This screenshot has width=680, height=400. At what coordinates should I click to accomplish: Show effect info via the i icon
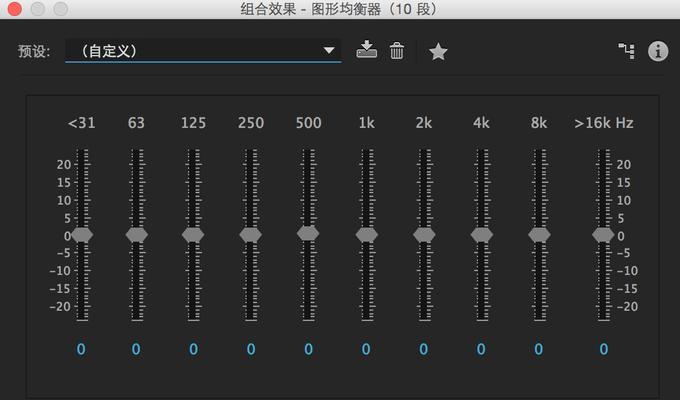tap(658, 51)
